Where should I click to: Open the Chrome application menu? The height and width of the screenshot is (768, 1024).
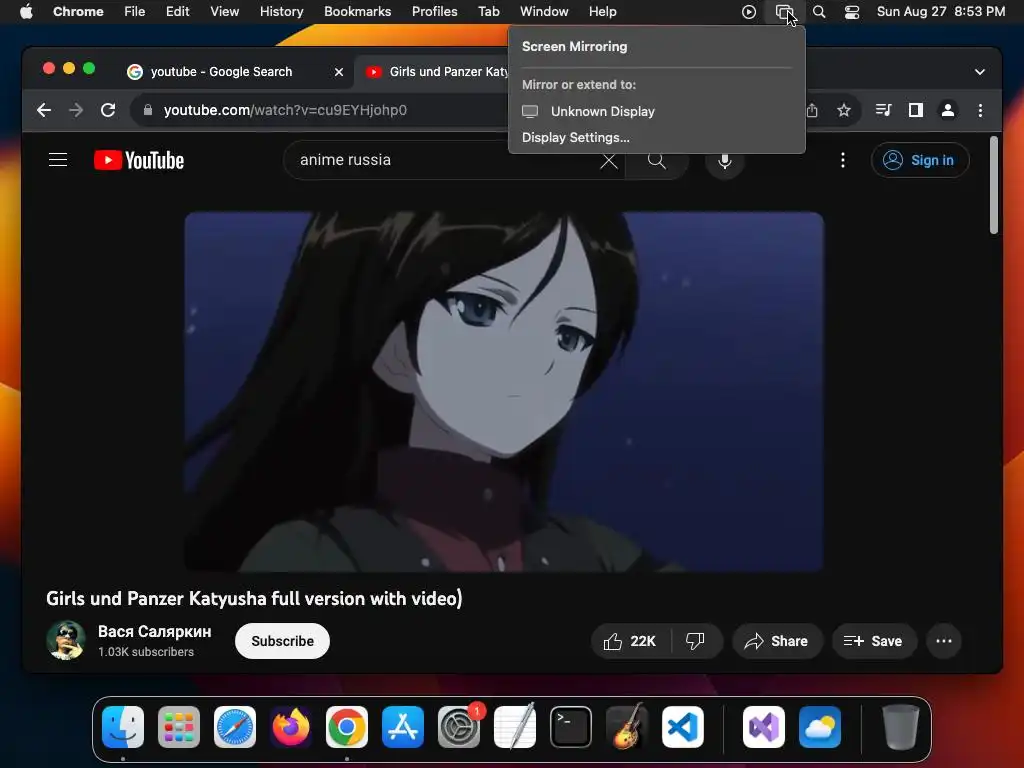pyautogui.click(x=78, y=12)
